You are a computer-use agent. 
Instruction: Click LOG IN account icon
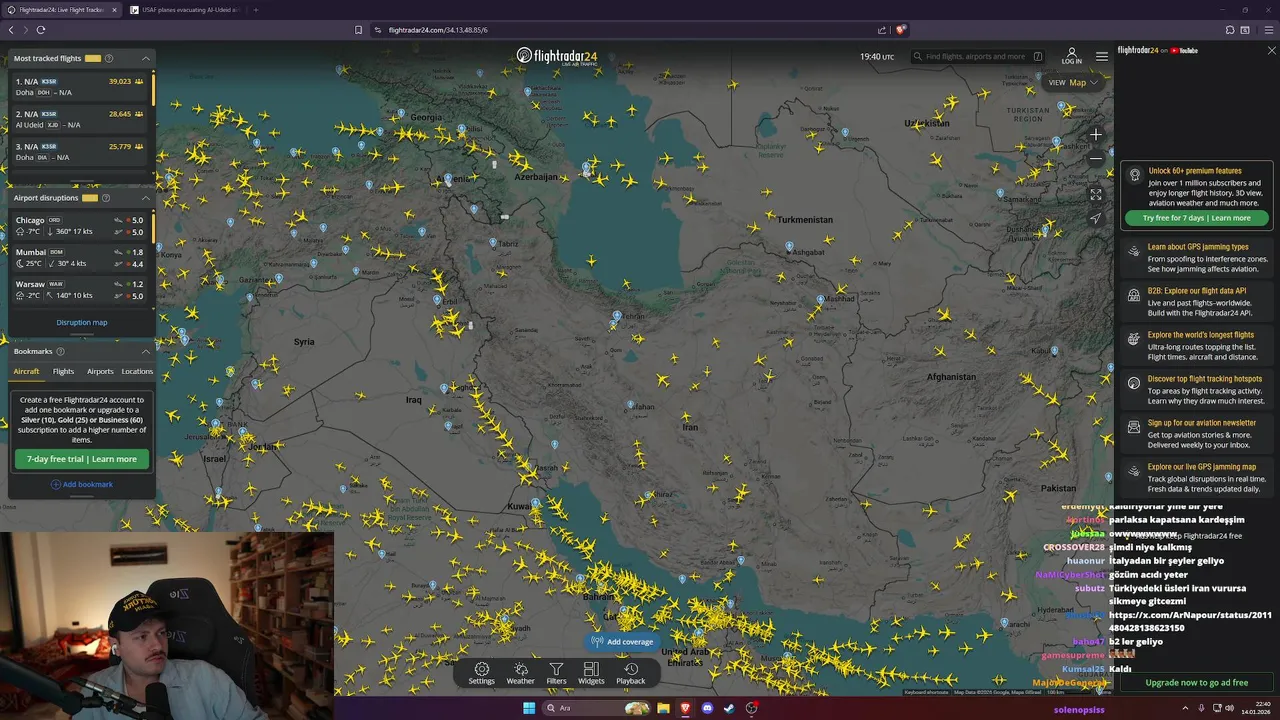coord(1072,56)
